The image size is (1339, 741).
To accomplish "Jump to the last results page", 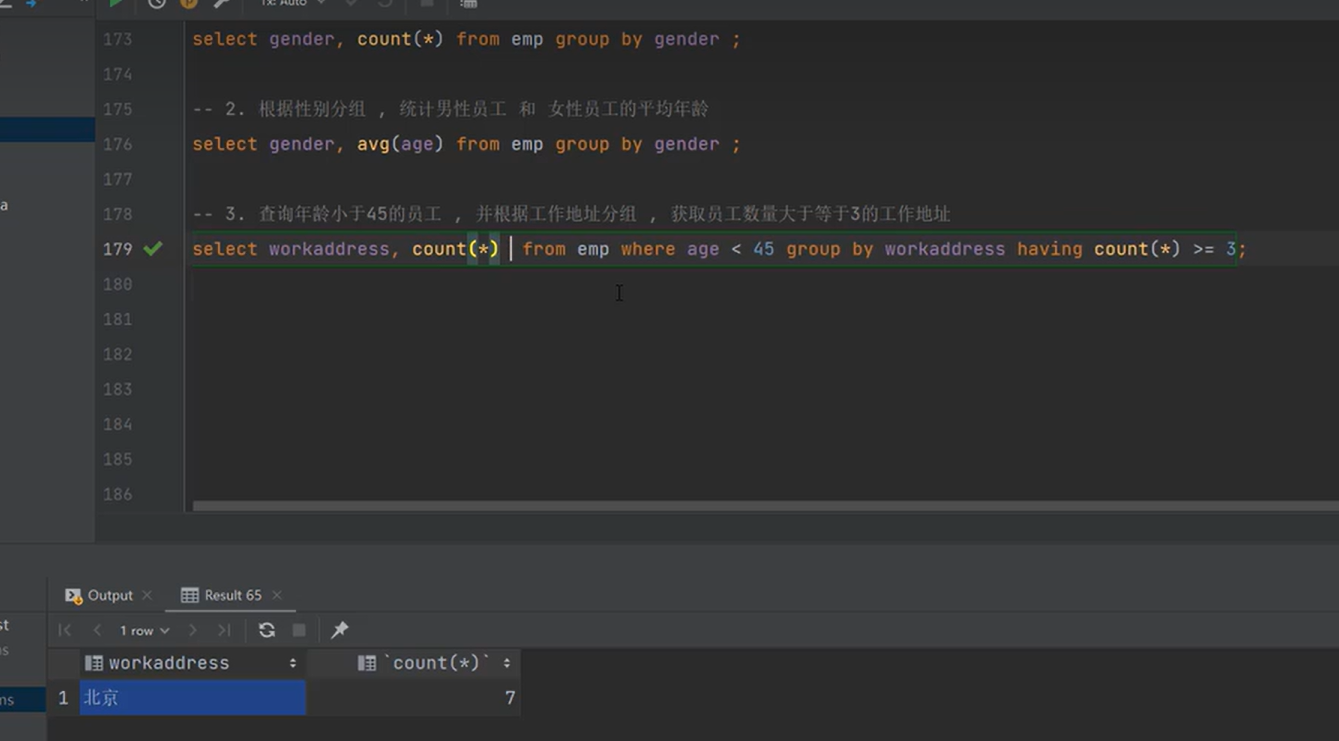I will pyautogui.click(x=224, y=630).
